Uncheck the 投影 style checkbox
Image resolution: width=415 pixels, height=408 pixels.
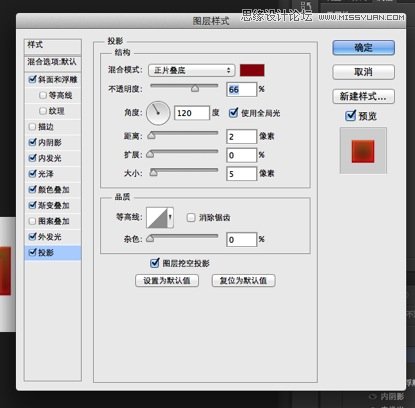32,252
